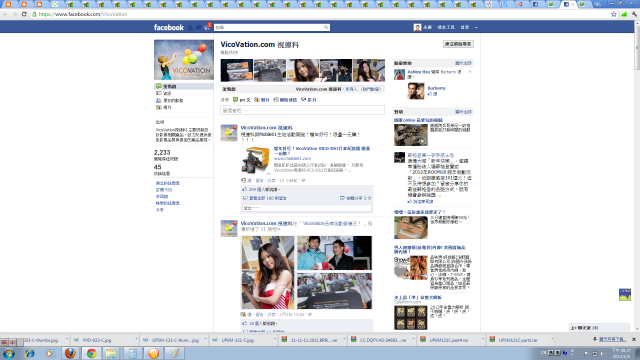Open Chrome from the taskbar
Image resolution: width=640 pixels, height=360 pixels.
91,353
